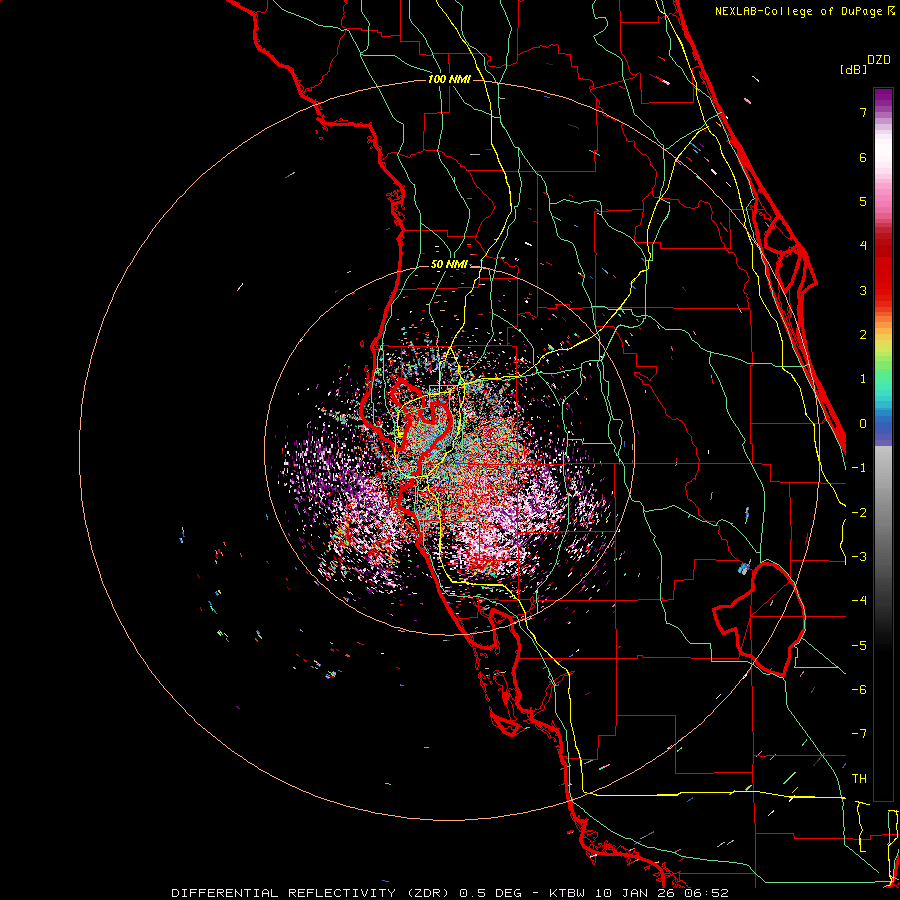Click the "6" value on color scale
This screenshot has height=900, width=900.
[x=863, y=157]
